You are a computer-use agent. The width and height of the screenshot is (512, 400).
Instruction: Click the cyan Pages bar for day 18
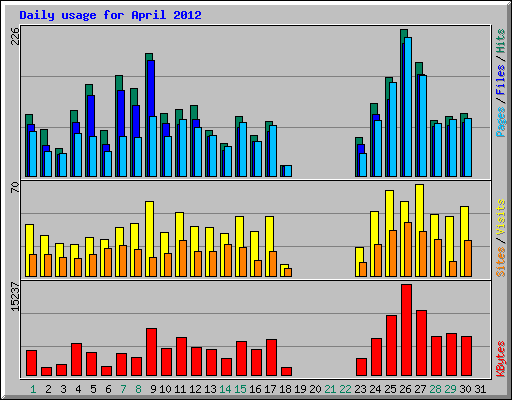click(x=288, y=171)
